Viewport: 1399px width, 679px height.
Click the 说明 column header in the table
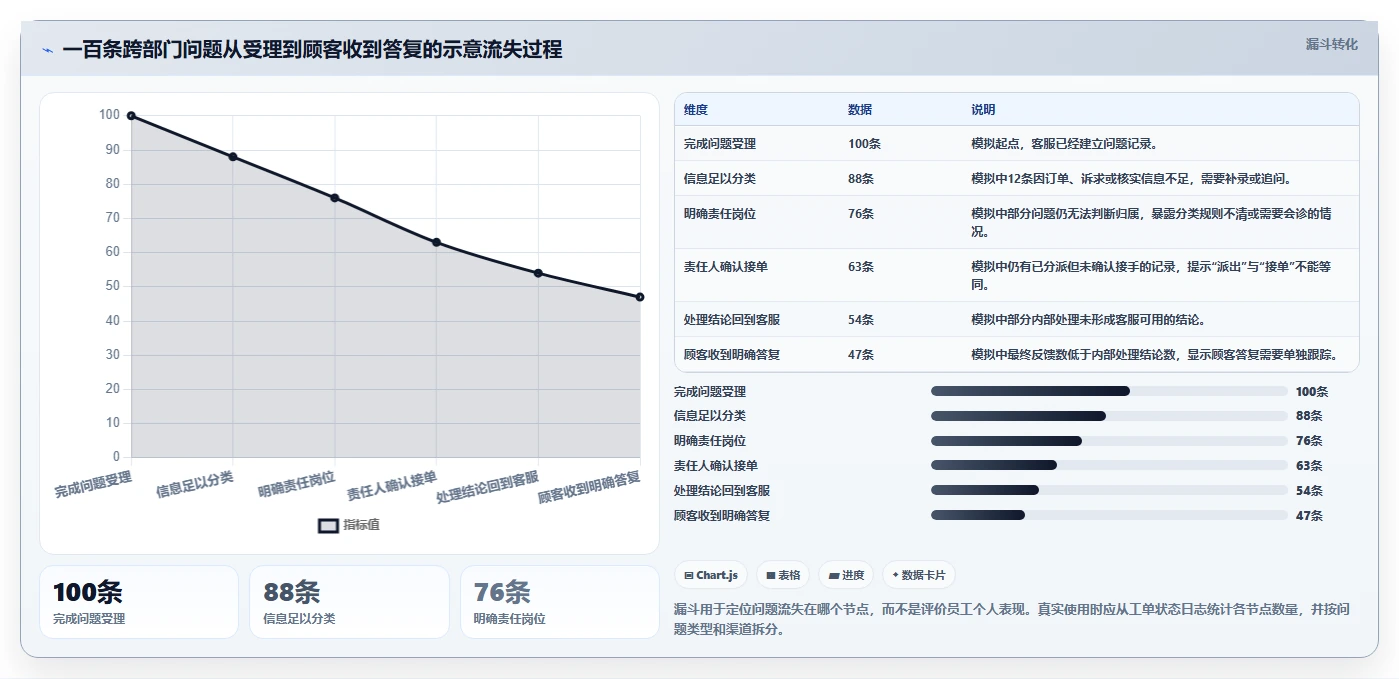pyautogui.click(x=983, y=110)
